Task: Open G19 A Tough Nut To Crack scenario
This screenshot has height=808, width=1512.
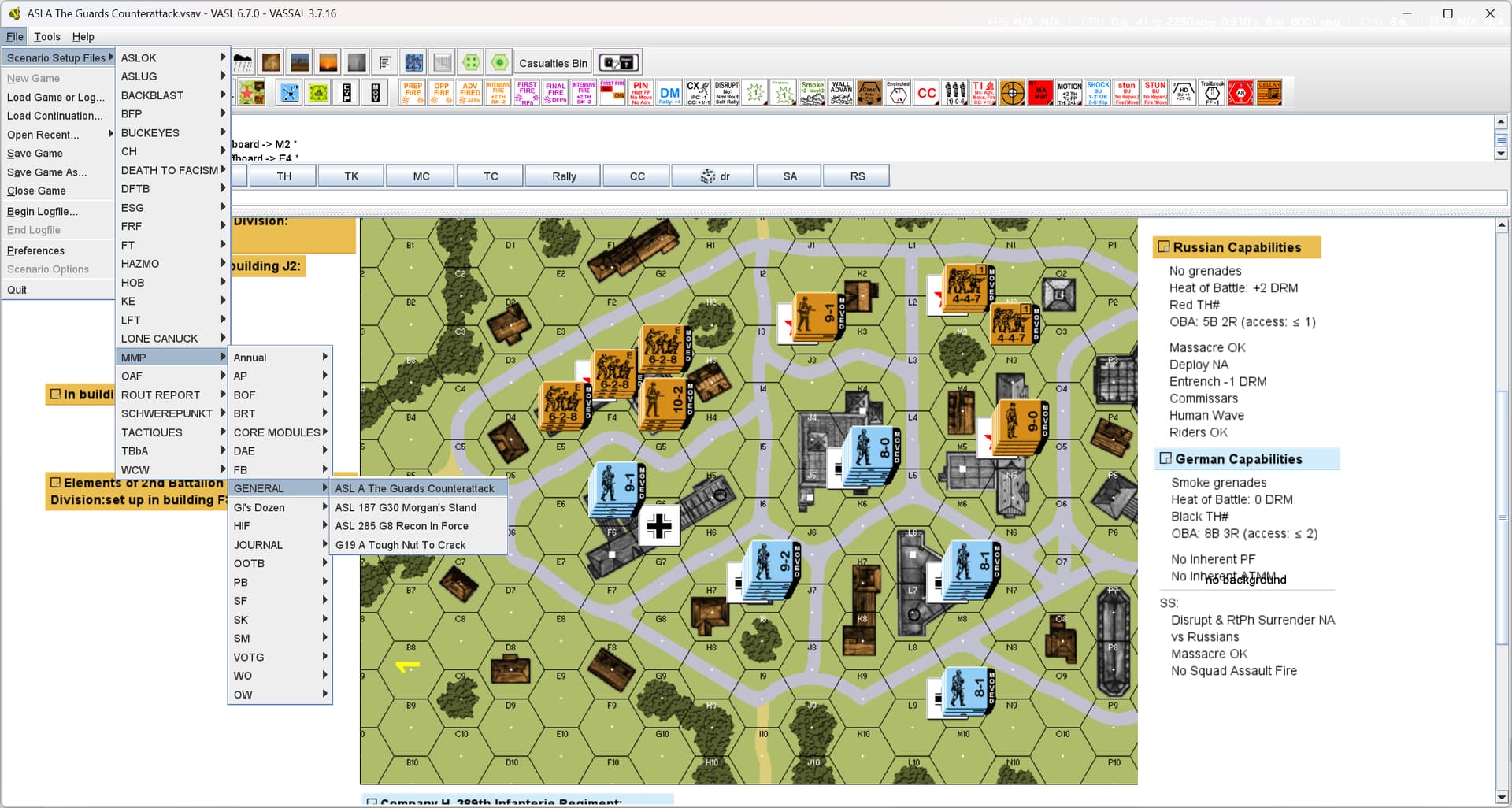Action: pyautogui.click(x=400, y=545)
